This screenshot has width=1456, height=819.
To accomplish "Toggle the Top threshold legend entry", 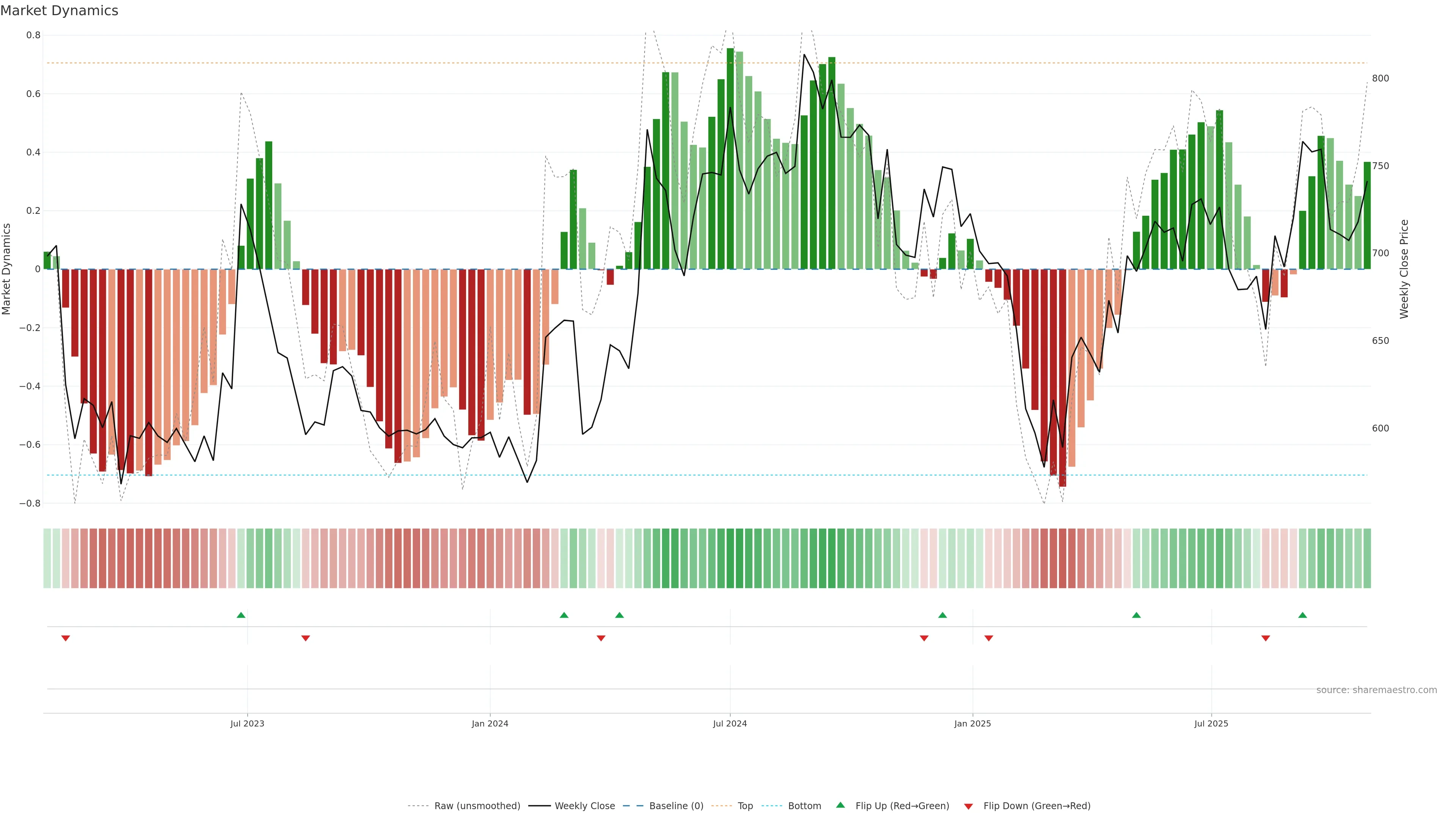I will (745, 806).
